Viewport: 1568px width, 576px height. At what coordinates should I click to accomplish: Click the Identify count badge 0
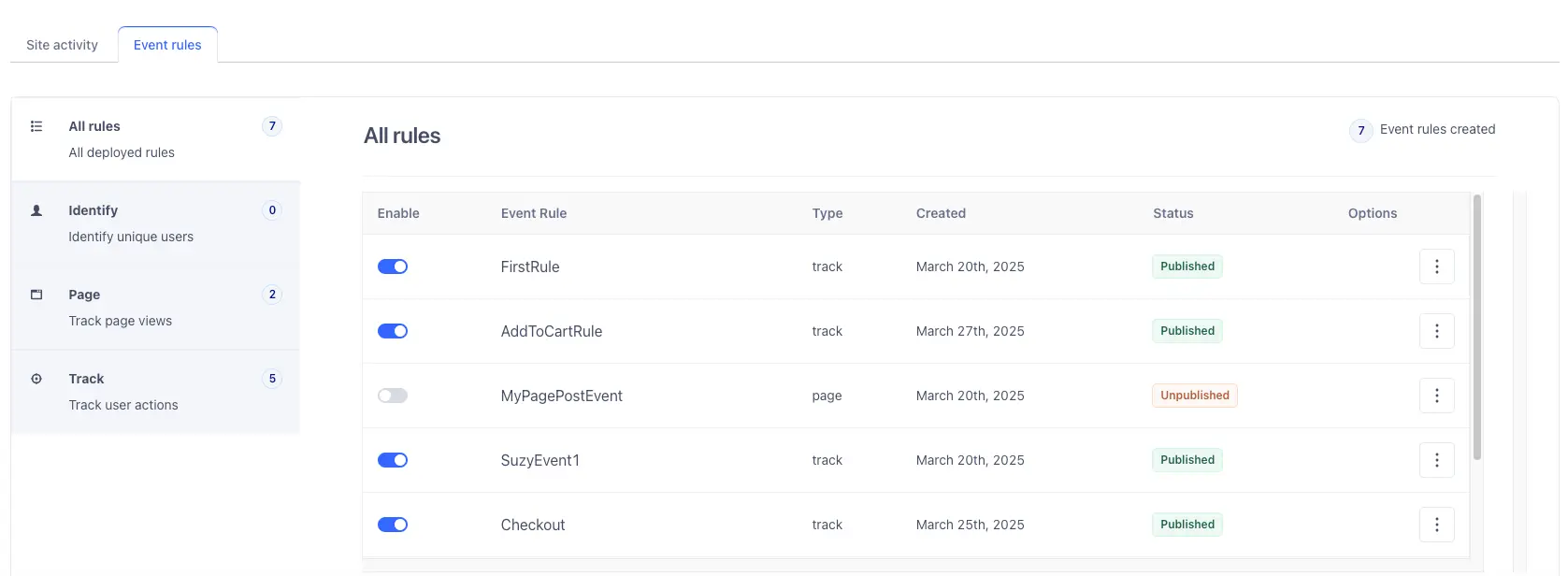(272, 210)
